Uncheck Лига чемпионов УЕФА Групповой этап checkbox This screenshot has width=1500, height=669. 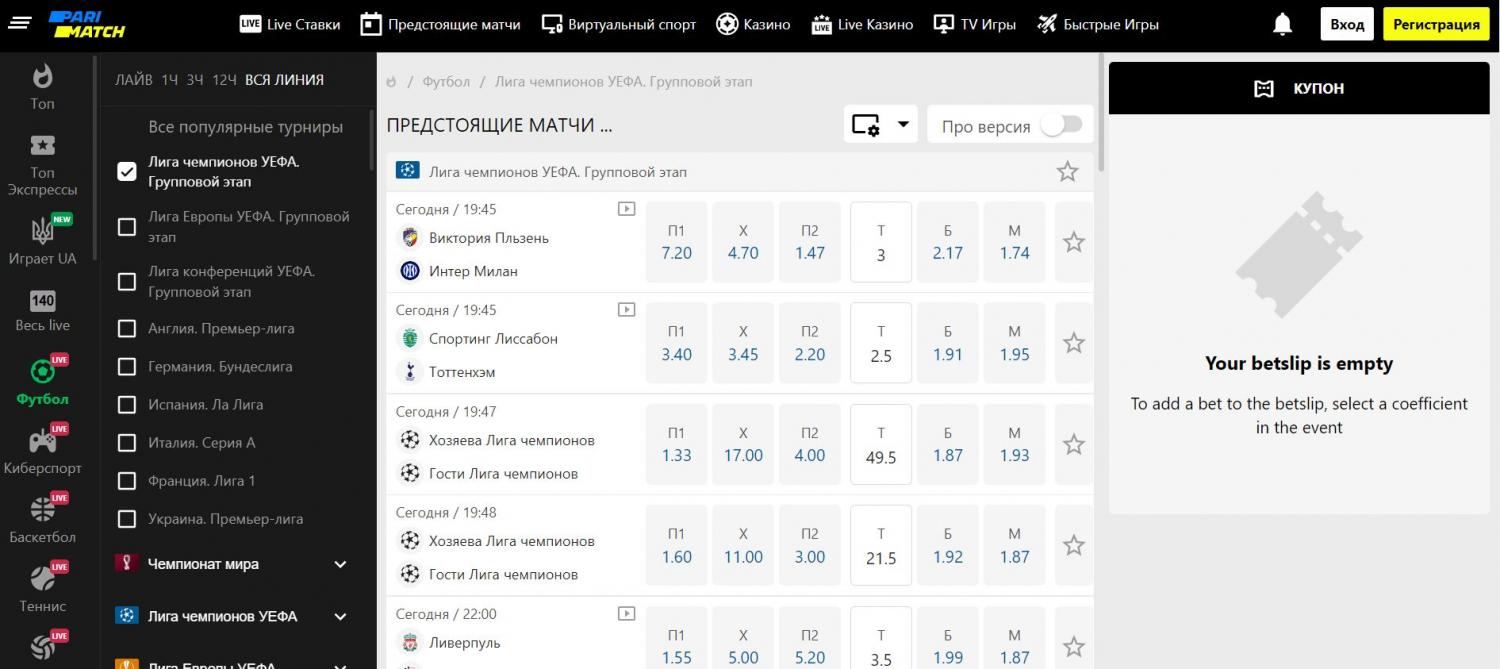[x=127, y=172]
